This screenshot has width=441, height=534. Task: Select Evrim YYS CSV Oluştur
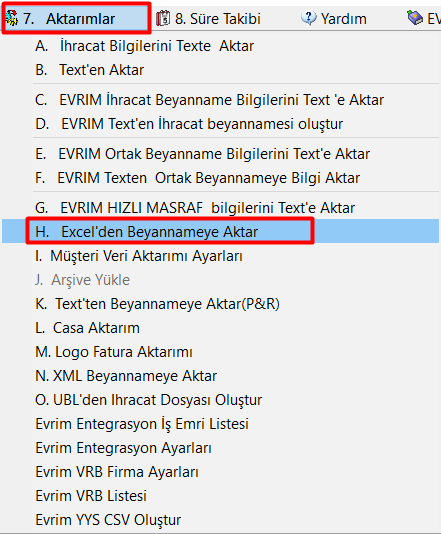[x=220, y=520]
